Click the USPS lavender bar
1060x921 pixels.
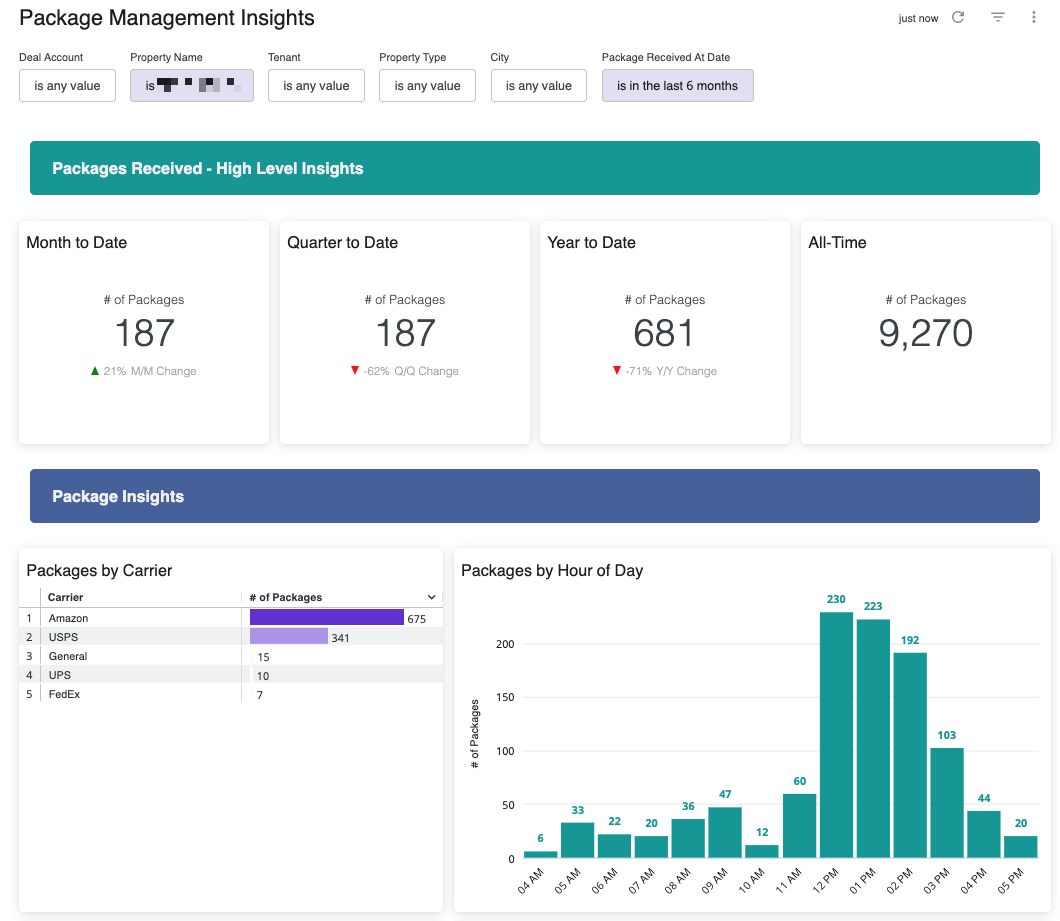(x=289, y=637)
